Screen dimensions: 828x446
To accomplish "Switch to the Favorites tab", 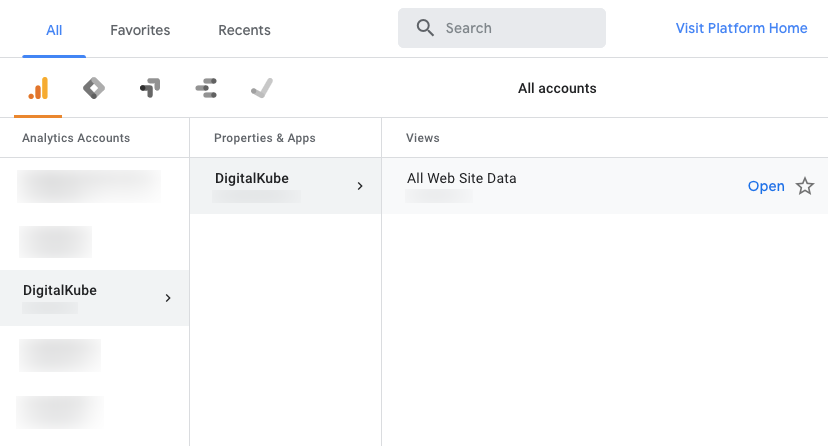I will click(x=140, y=30).
